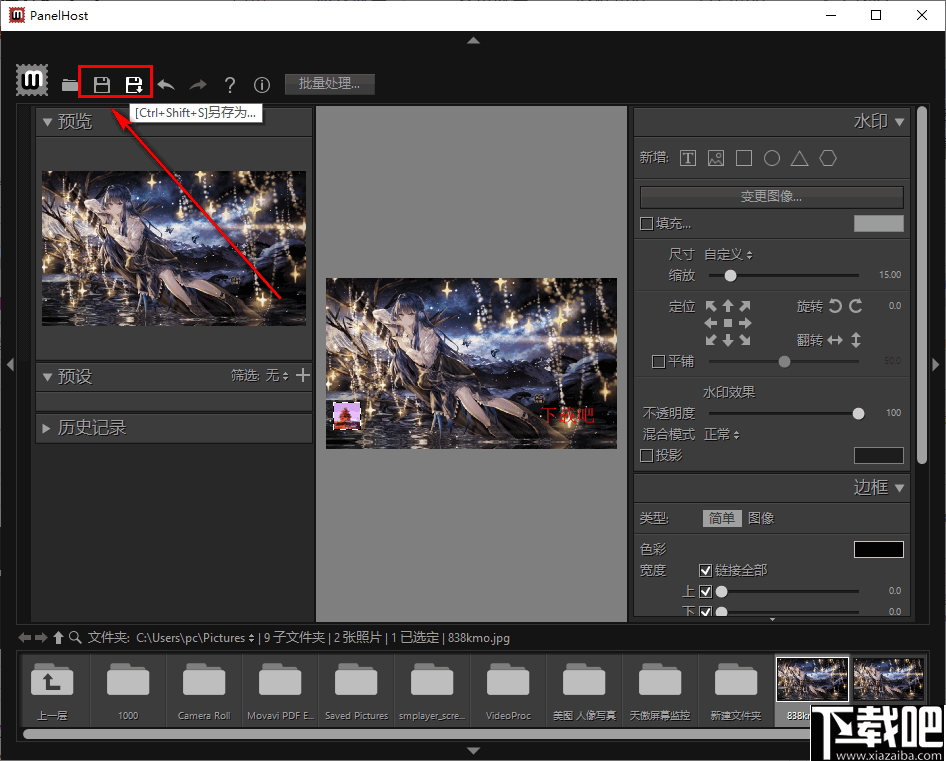
Task: Open 批量处理 batch processing
Action: click(329, 84)
